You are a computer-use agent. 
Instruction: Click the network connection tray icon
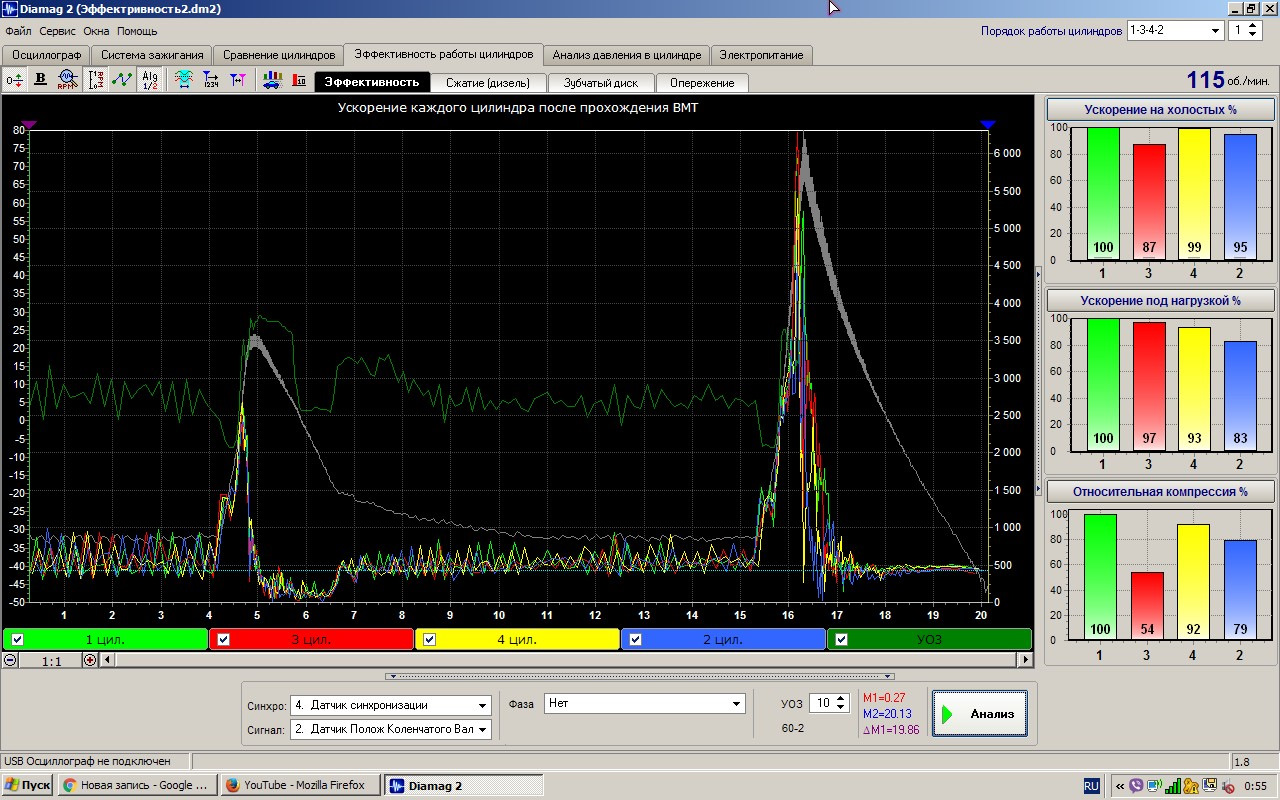tap(1154, 785)
